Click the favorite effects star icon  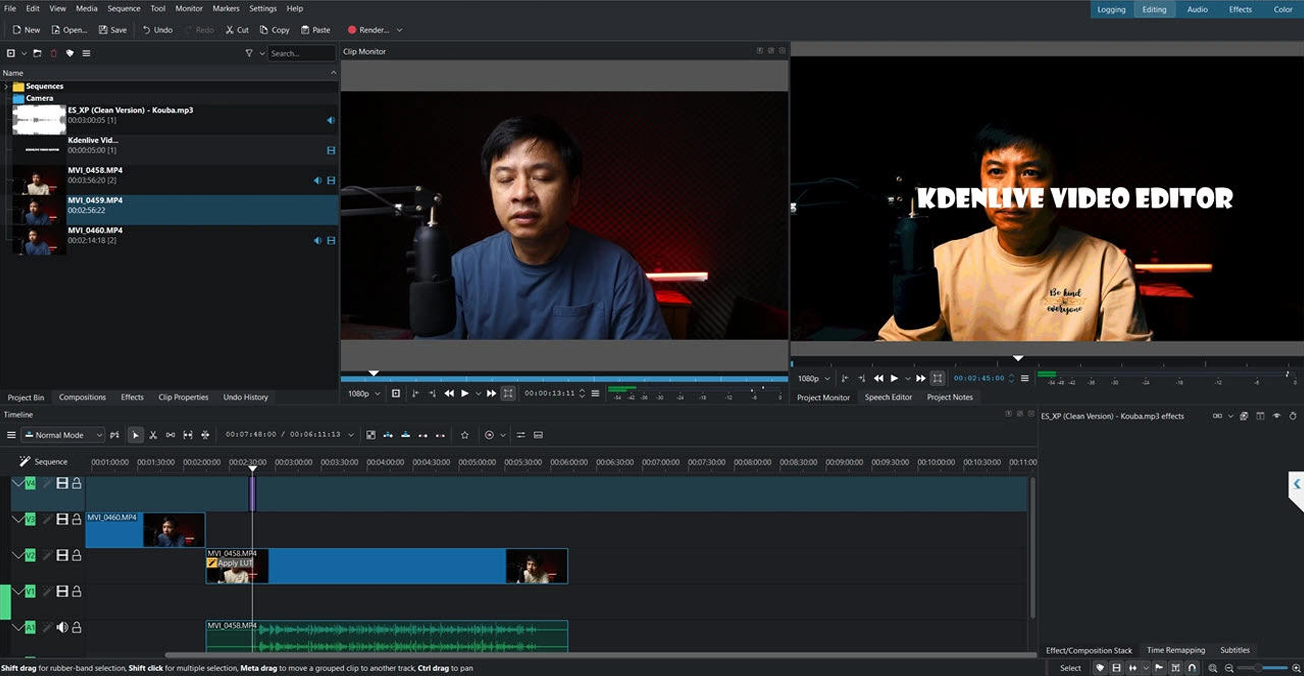(x=464, y=435)
